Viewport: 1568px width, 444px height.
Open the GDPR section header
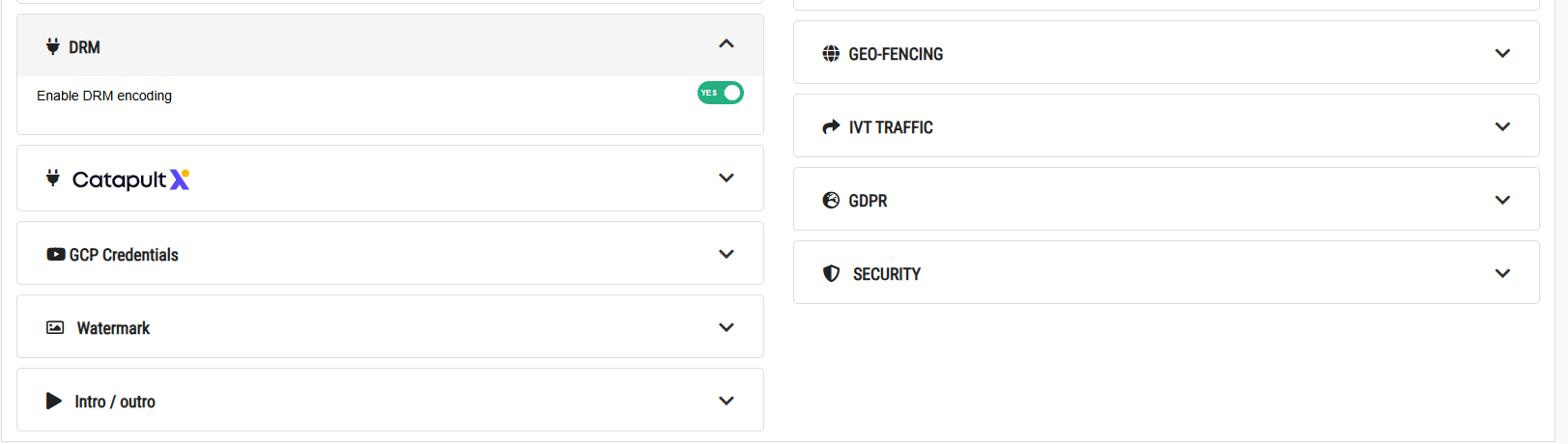pyautogui.click(x=1166, y=199)
